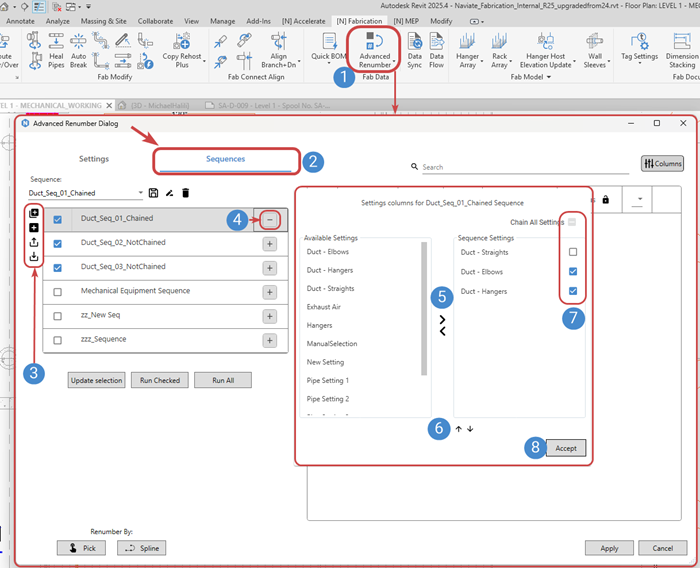Enable the Mechanical Equipment Sequence checkbox

(57, 291)
